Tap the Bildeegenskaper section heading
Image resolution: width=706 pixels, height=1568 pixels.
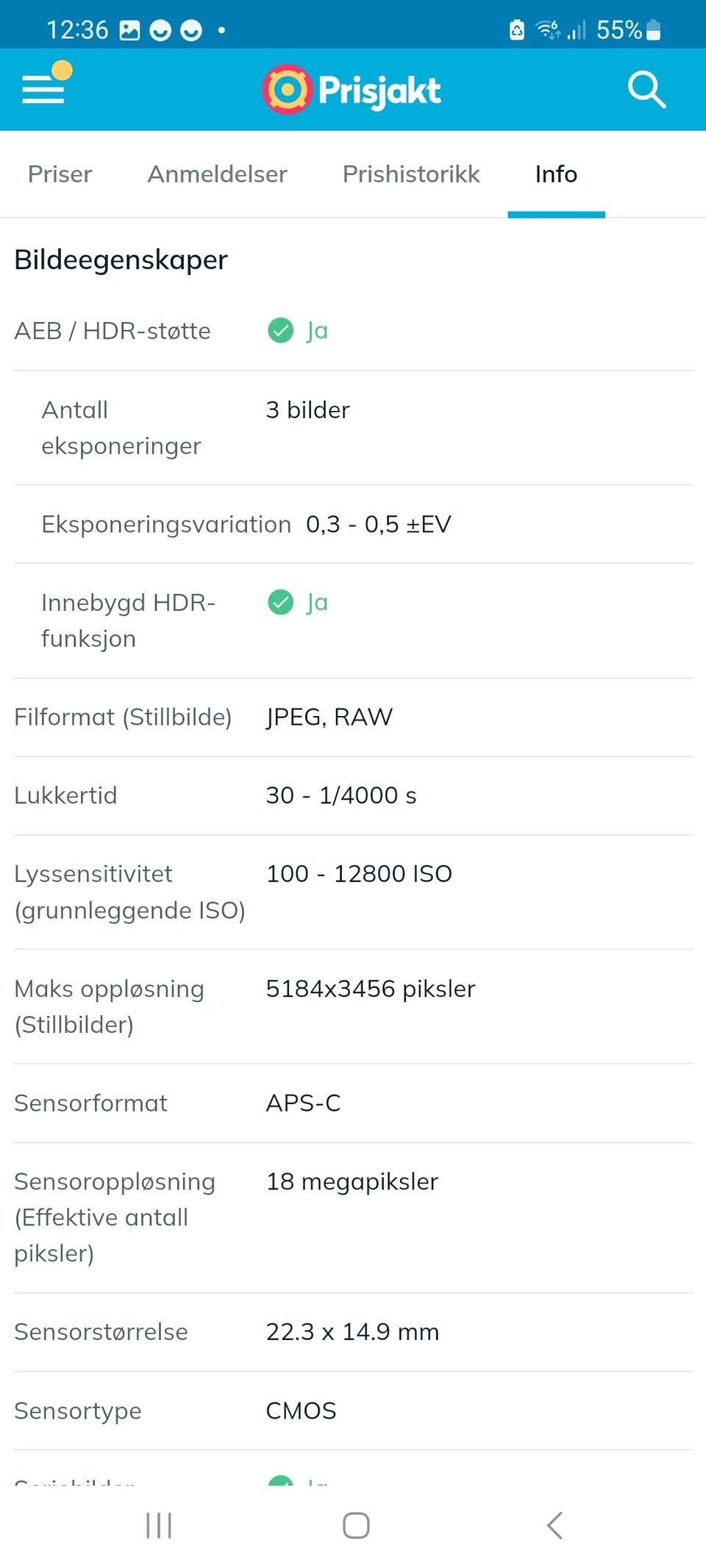tap(121, 259)
